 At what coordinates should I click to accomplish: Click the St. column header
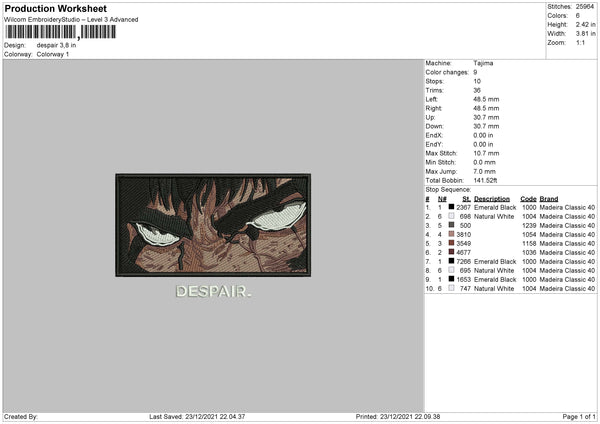(466, 199)
